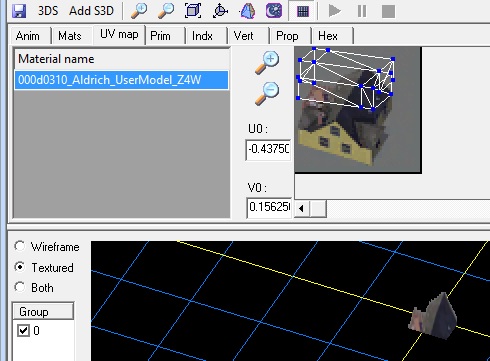Click the axis rotate icon in toolbar
490x361 pixels.
pyautogui.click(x=220, y=11)
